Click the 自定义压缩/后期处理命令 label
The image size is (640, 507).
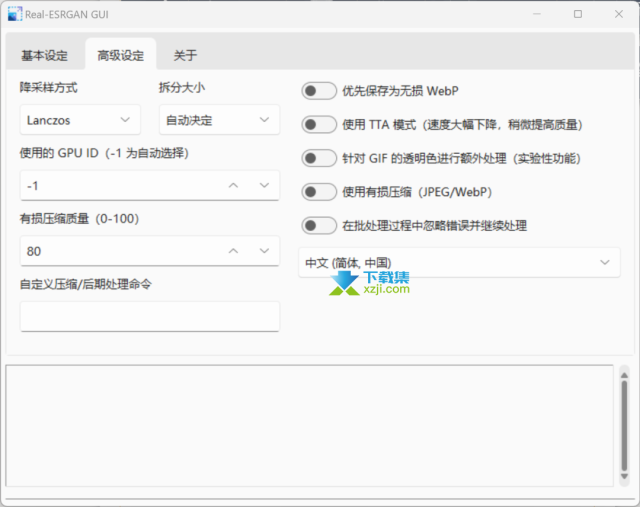point(85,284)
